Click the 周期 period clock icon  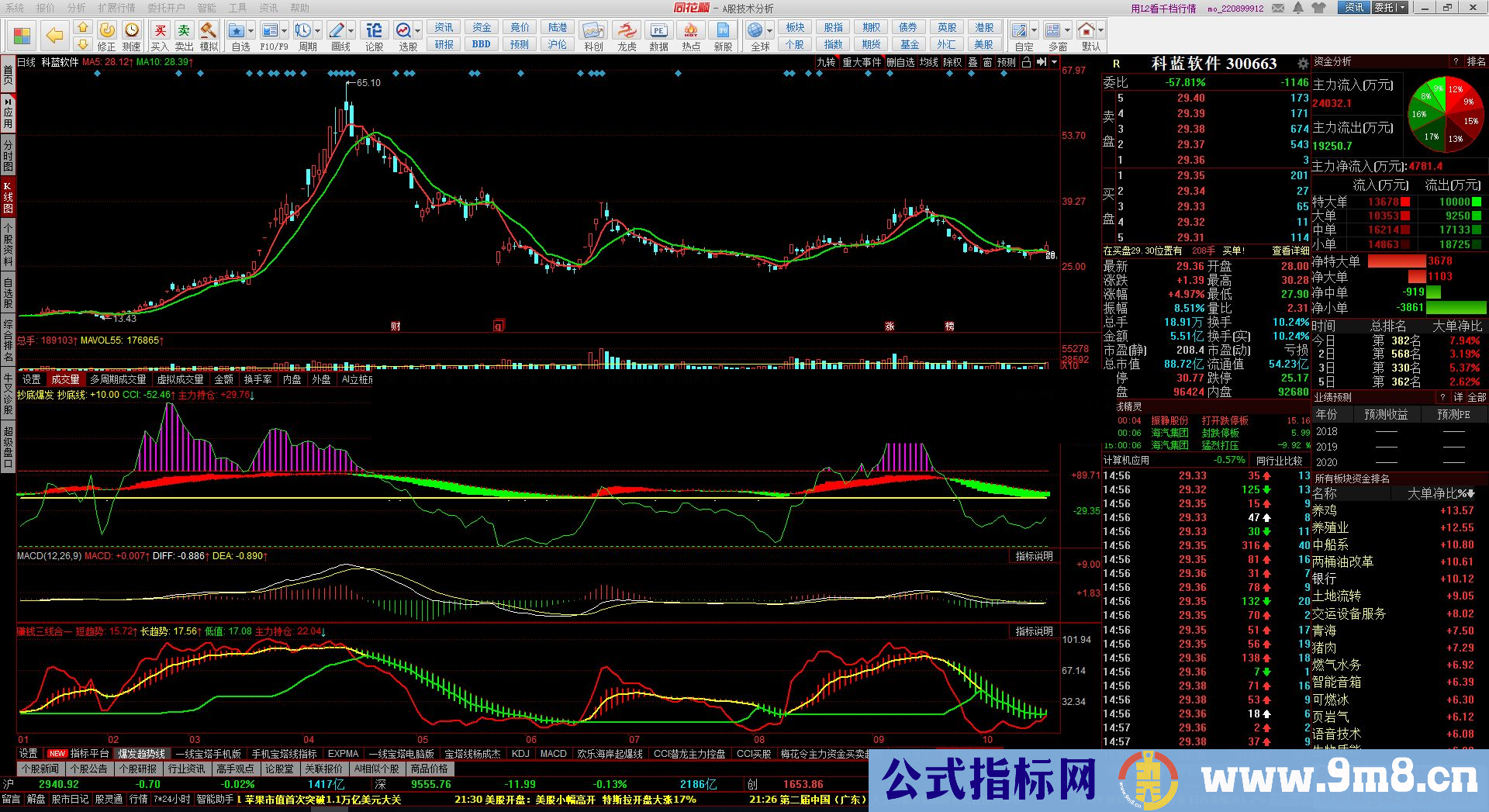[303, 30]
